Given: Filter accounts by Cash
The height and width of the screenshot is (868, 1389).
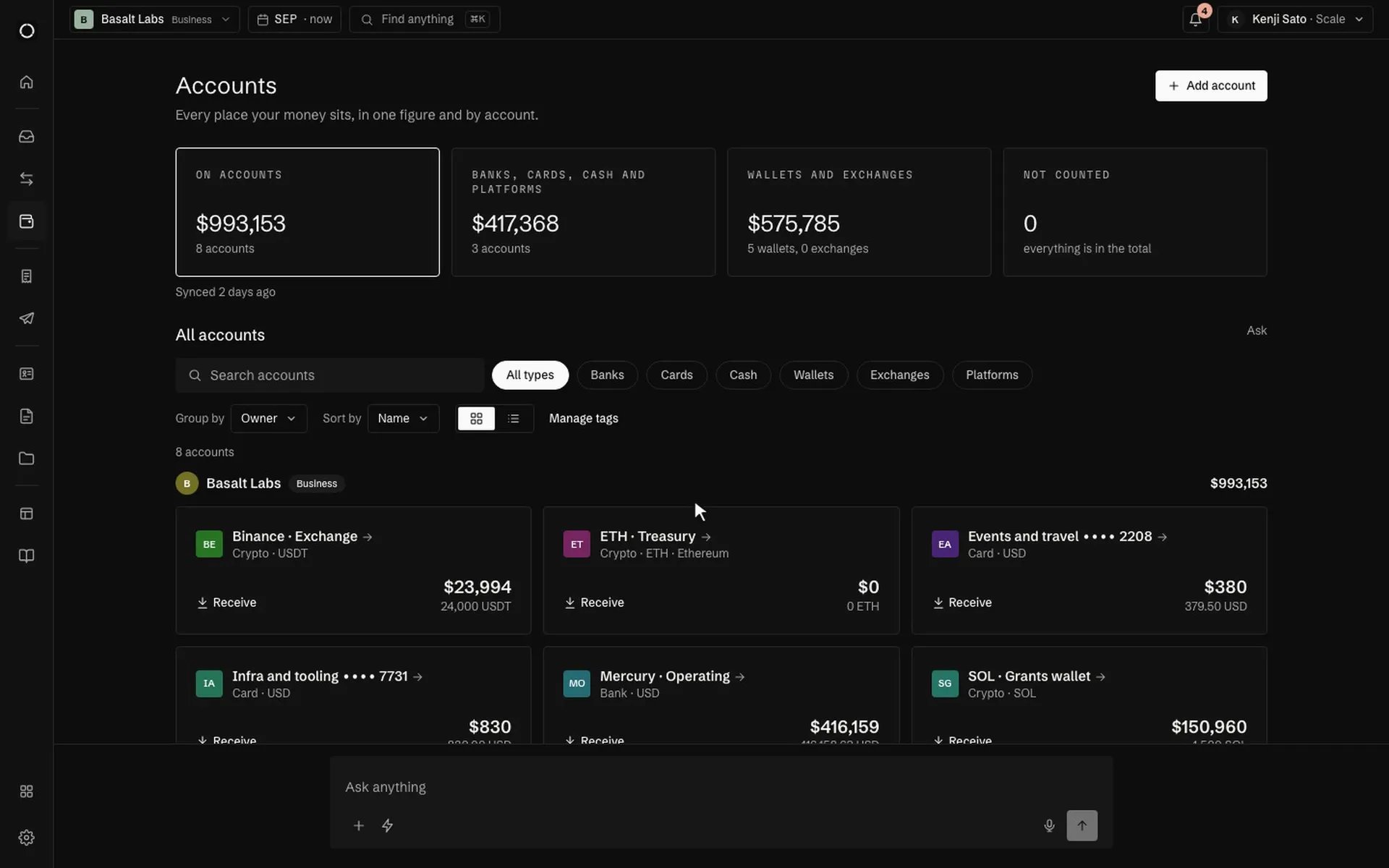Looking at the screenshot, I should tap(743, 375).
